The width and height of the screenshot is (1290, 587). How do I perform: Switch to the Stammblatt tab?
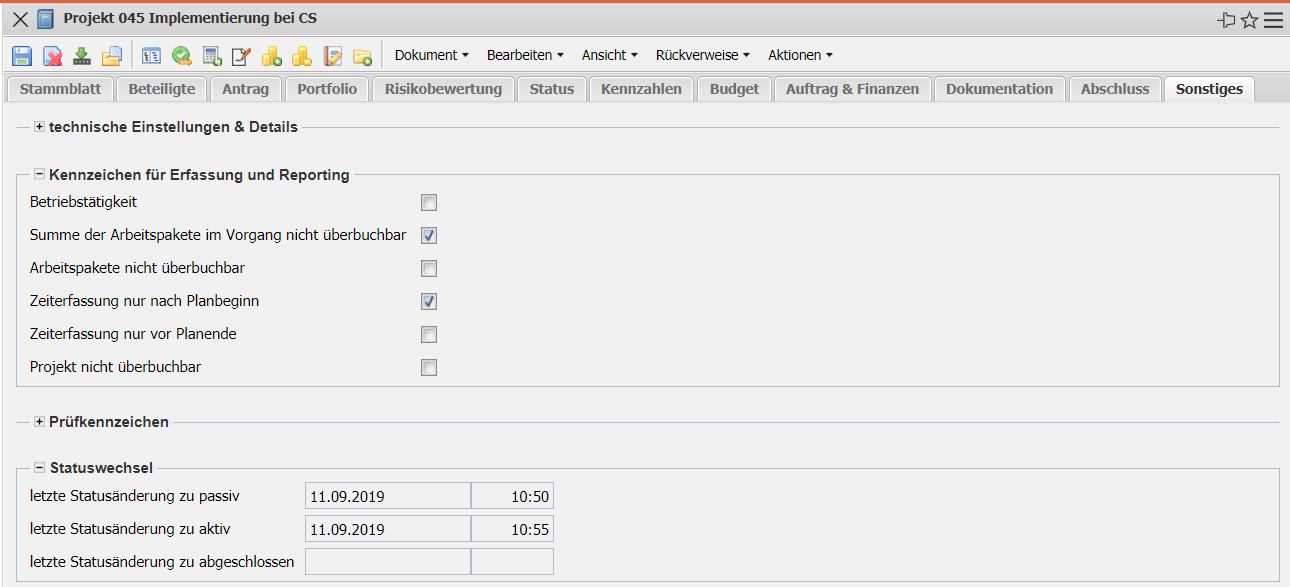[60, 89]
